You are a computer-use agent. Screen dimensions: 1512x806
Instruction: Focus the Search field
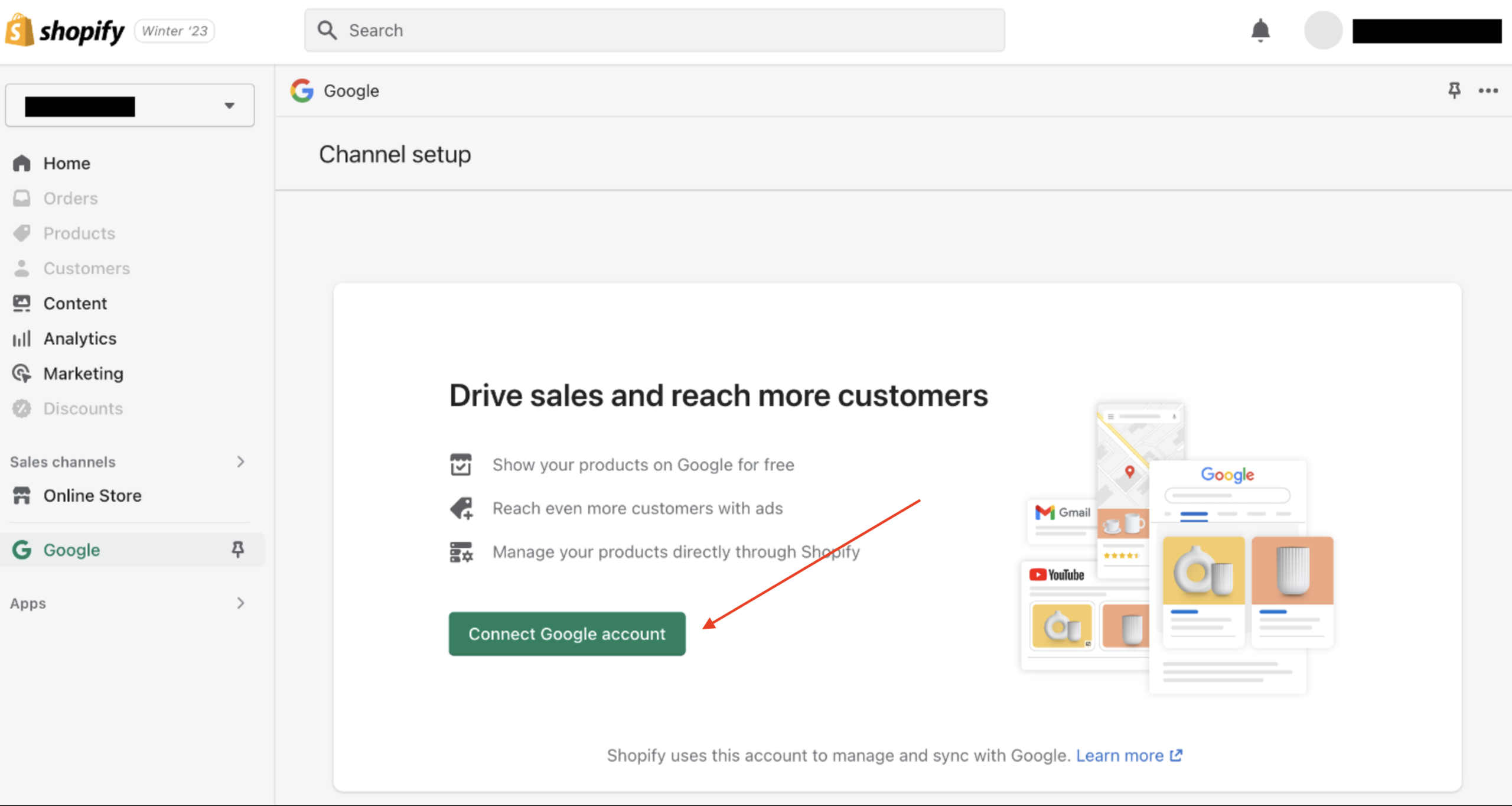pos(654,30)
